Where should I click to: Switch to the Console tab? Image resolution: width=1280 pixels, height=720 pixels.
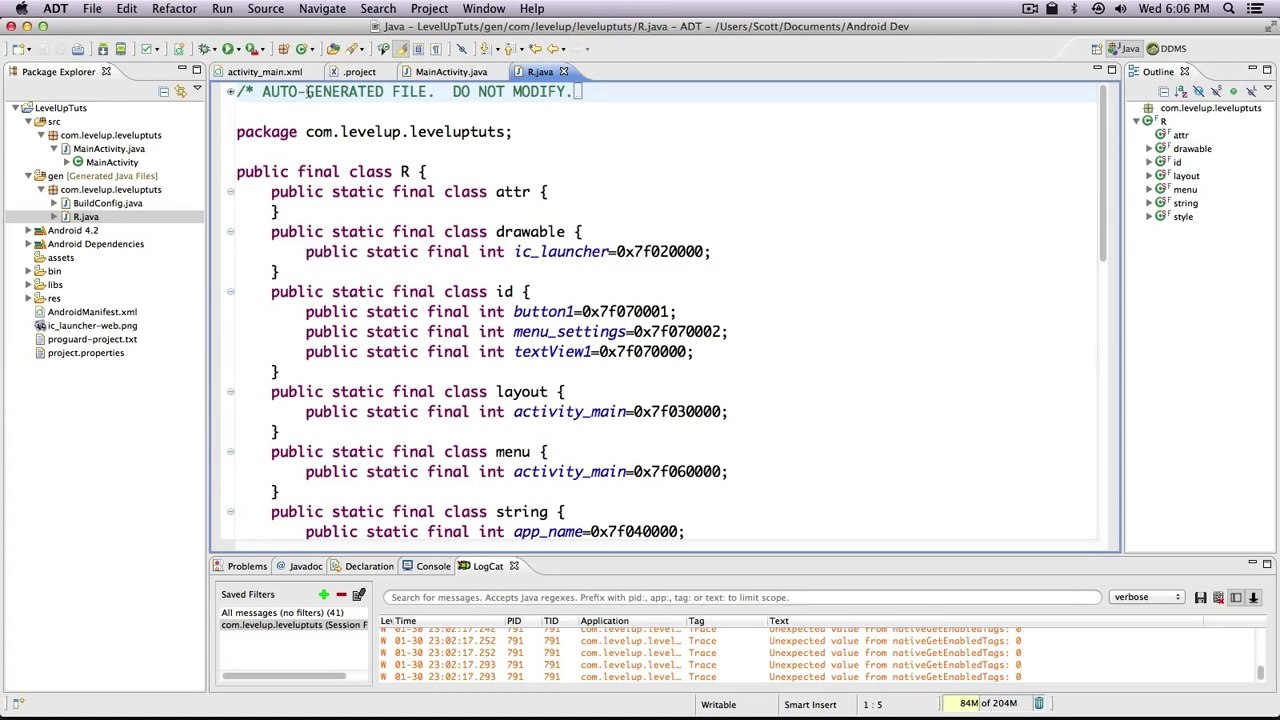427,566
